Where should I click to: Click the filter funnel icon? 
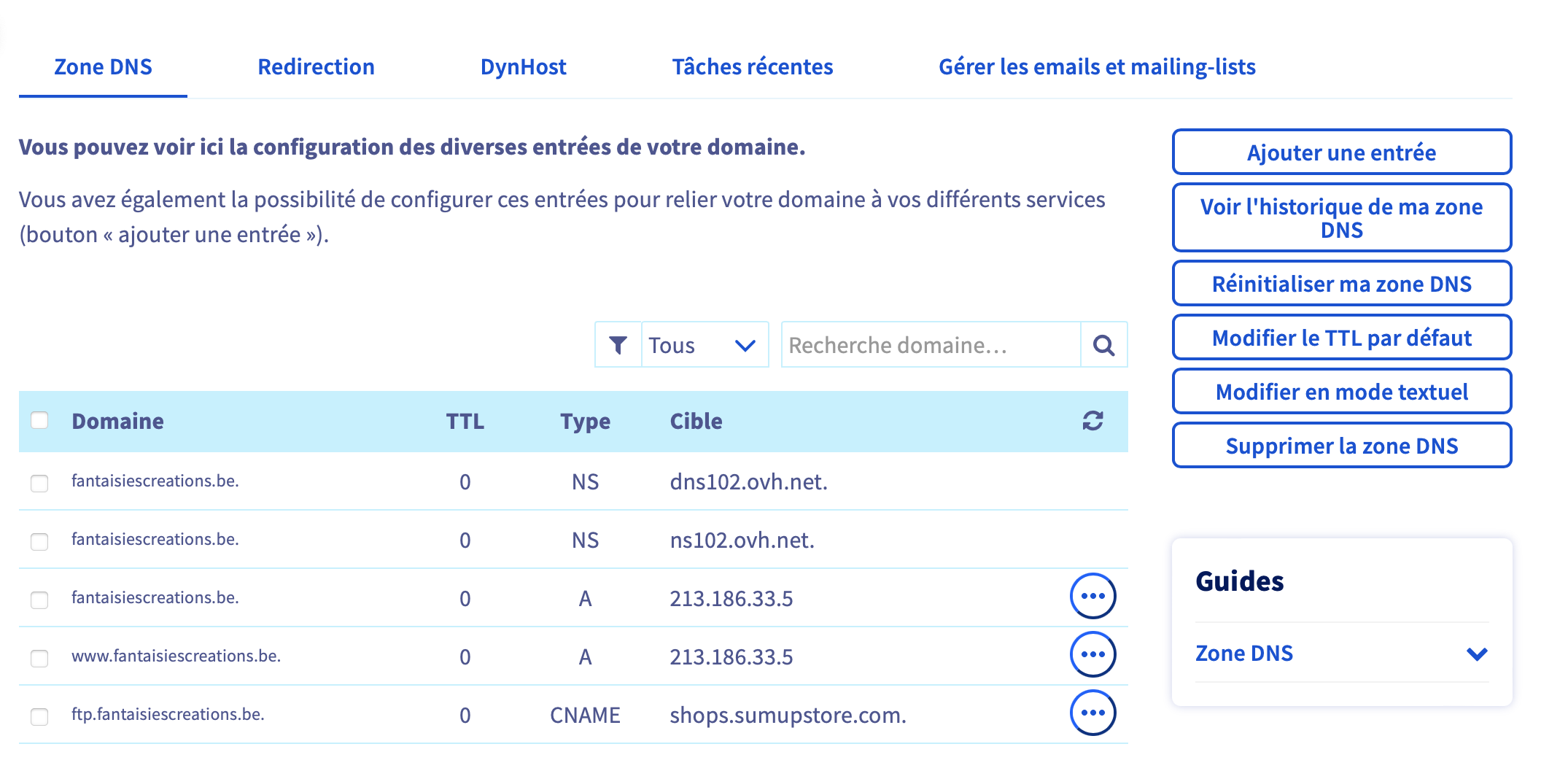(x=618, y=345)
